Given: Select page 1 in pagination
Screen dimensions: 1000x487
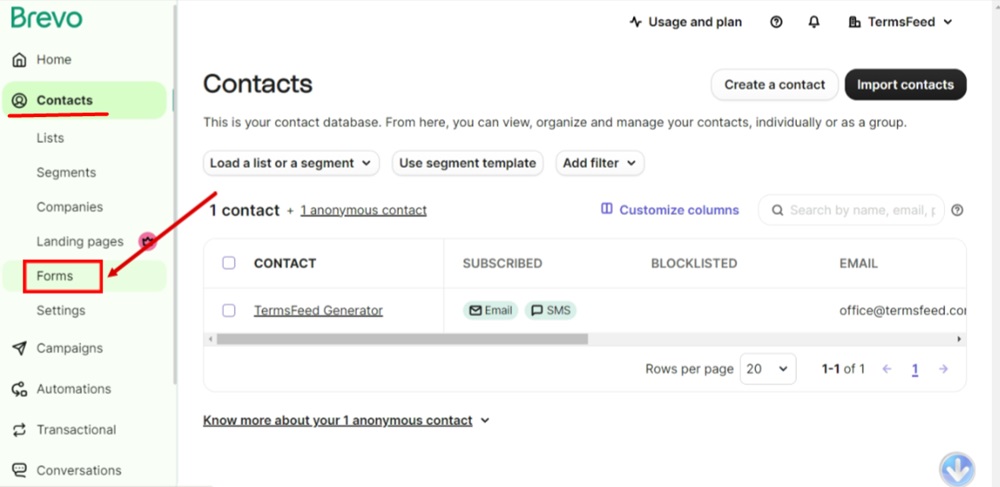Looking at the screenshot, I should tap(915, 370).
